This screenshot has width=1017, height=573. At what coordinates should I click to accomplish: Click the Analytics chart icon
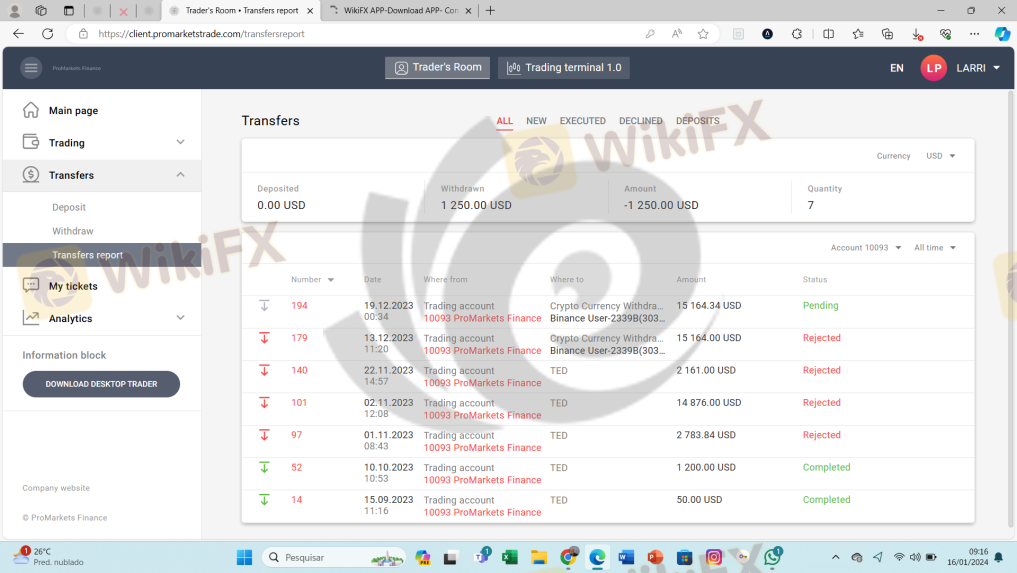(x=30, y=317)
